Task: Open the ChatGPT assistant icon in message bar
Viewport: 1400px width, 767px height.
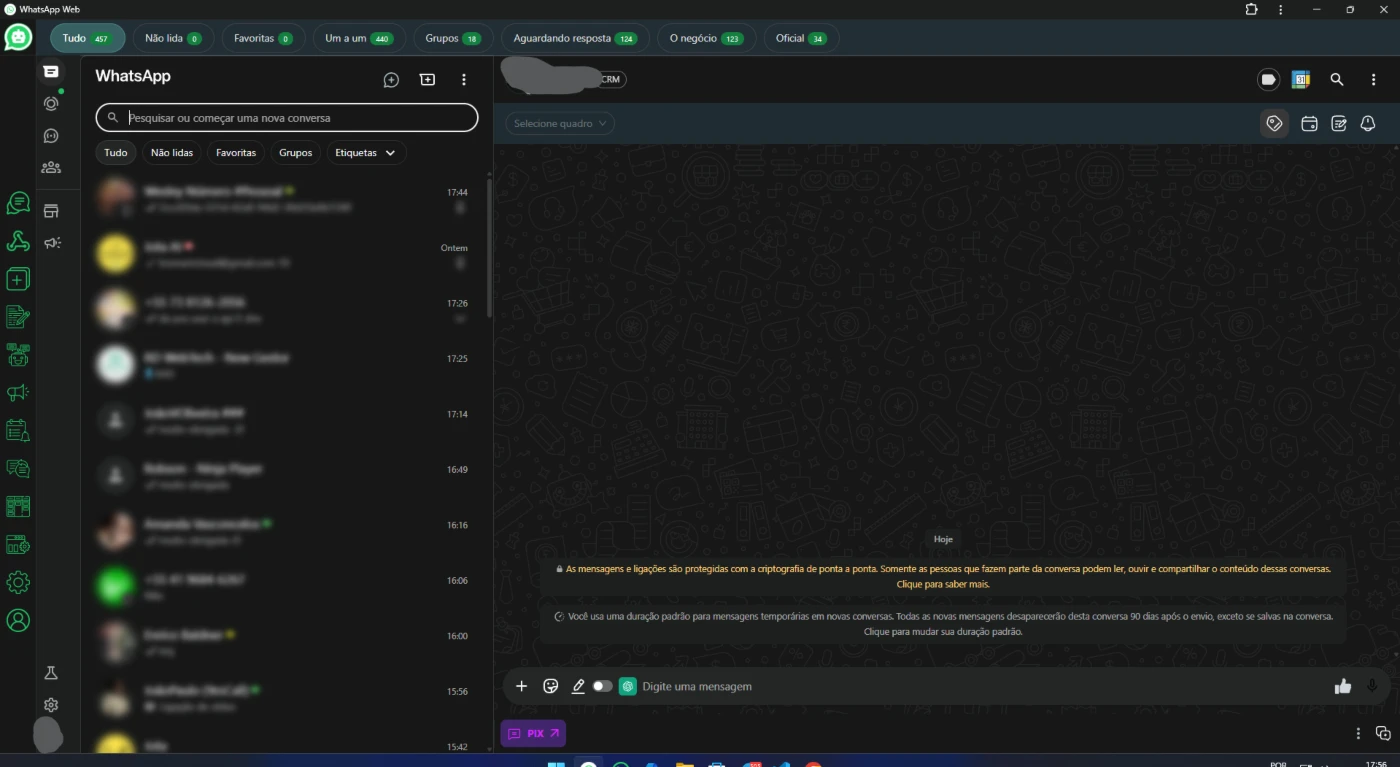Action: tap(628, 686)
